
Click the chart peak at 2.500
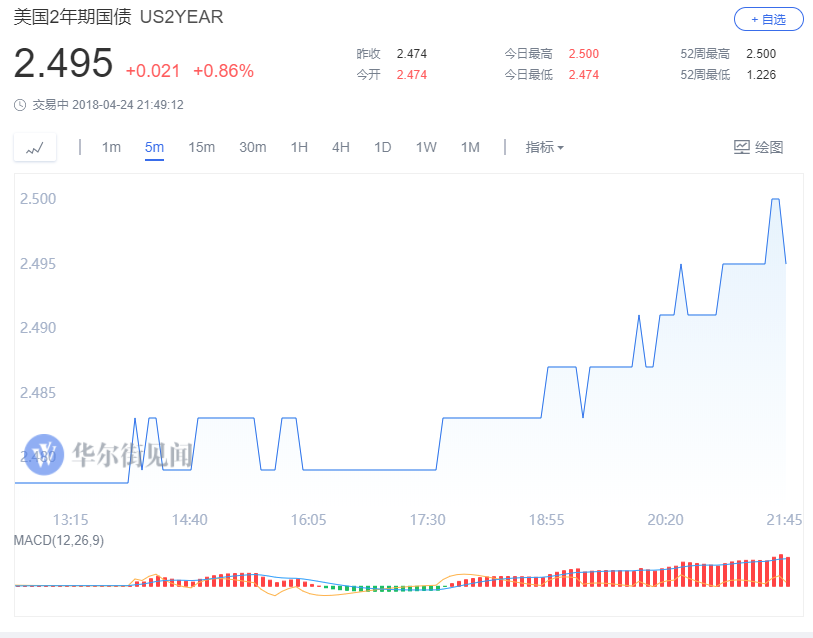tap(776, 199)
